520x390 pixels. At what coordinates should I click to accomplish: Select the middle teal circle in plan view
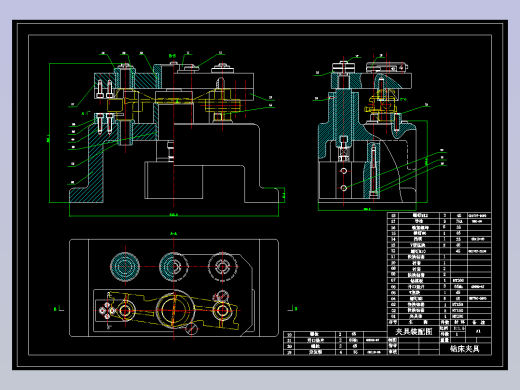point(173,267)
